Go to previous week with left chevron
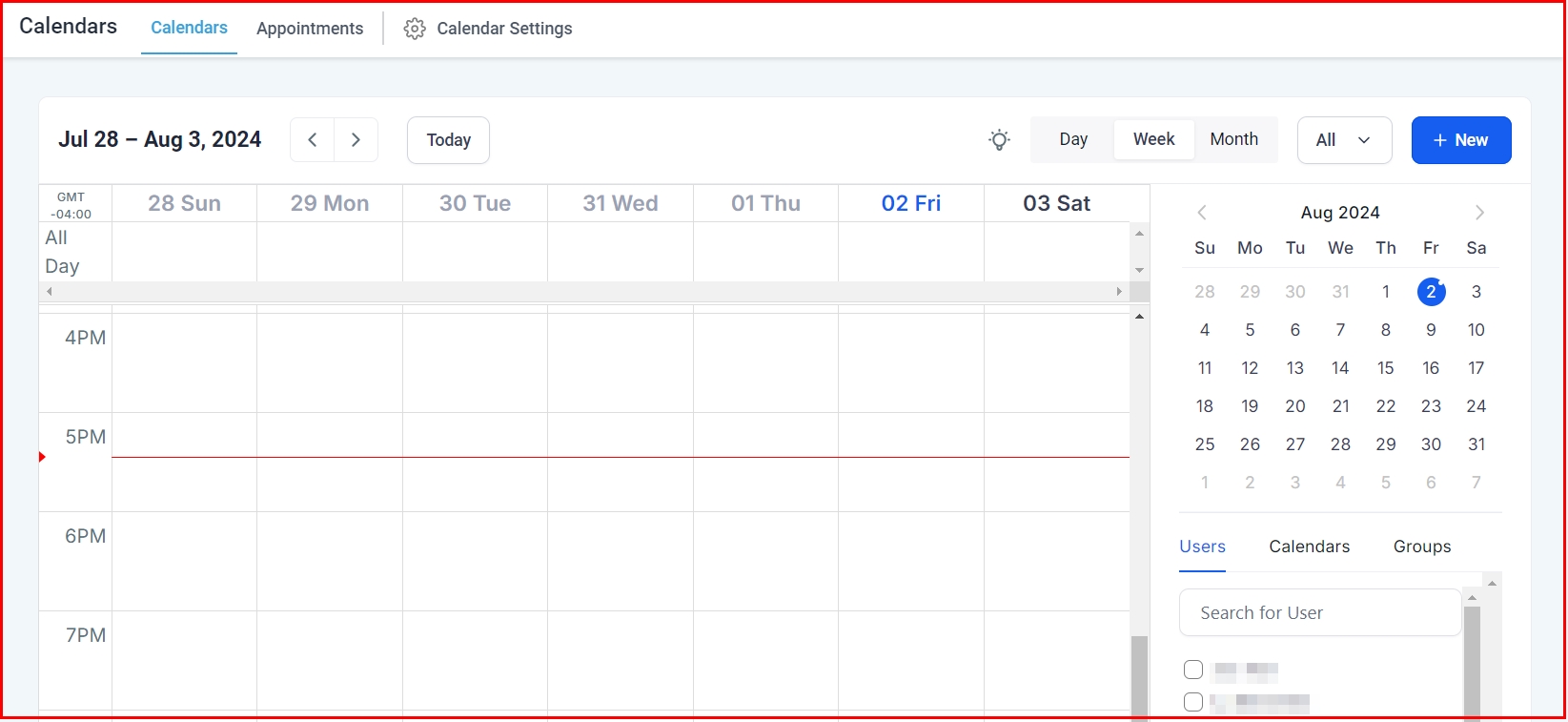This screenshot has width=1568, height=722. [x=313, y=140]
